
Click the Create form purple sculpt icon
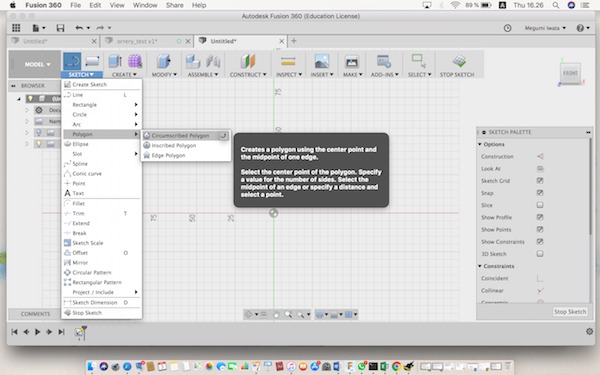click(135, 61)
